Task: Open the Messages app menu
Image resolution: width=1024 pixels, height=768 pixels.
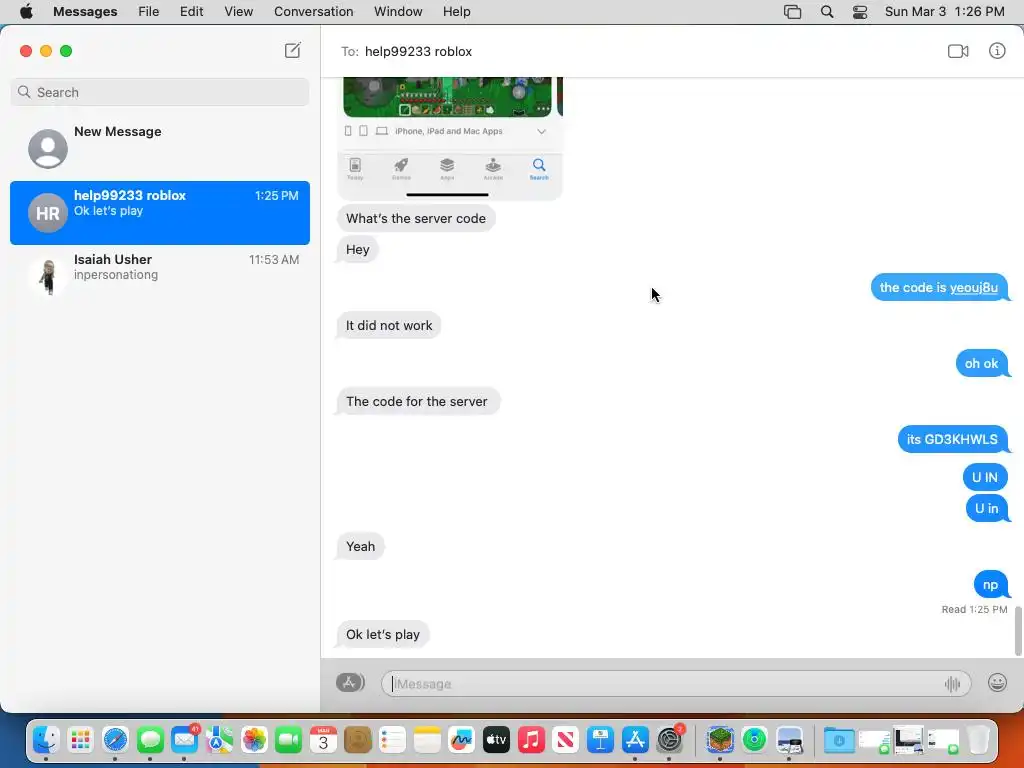Action: pyautogui.click(x=85, y=12)
